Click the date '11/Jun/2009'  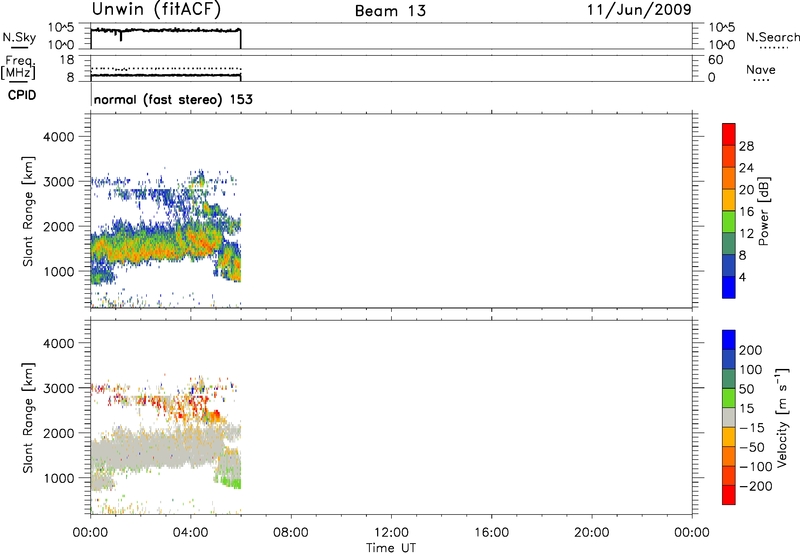[639, 10]
